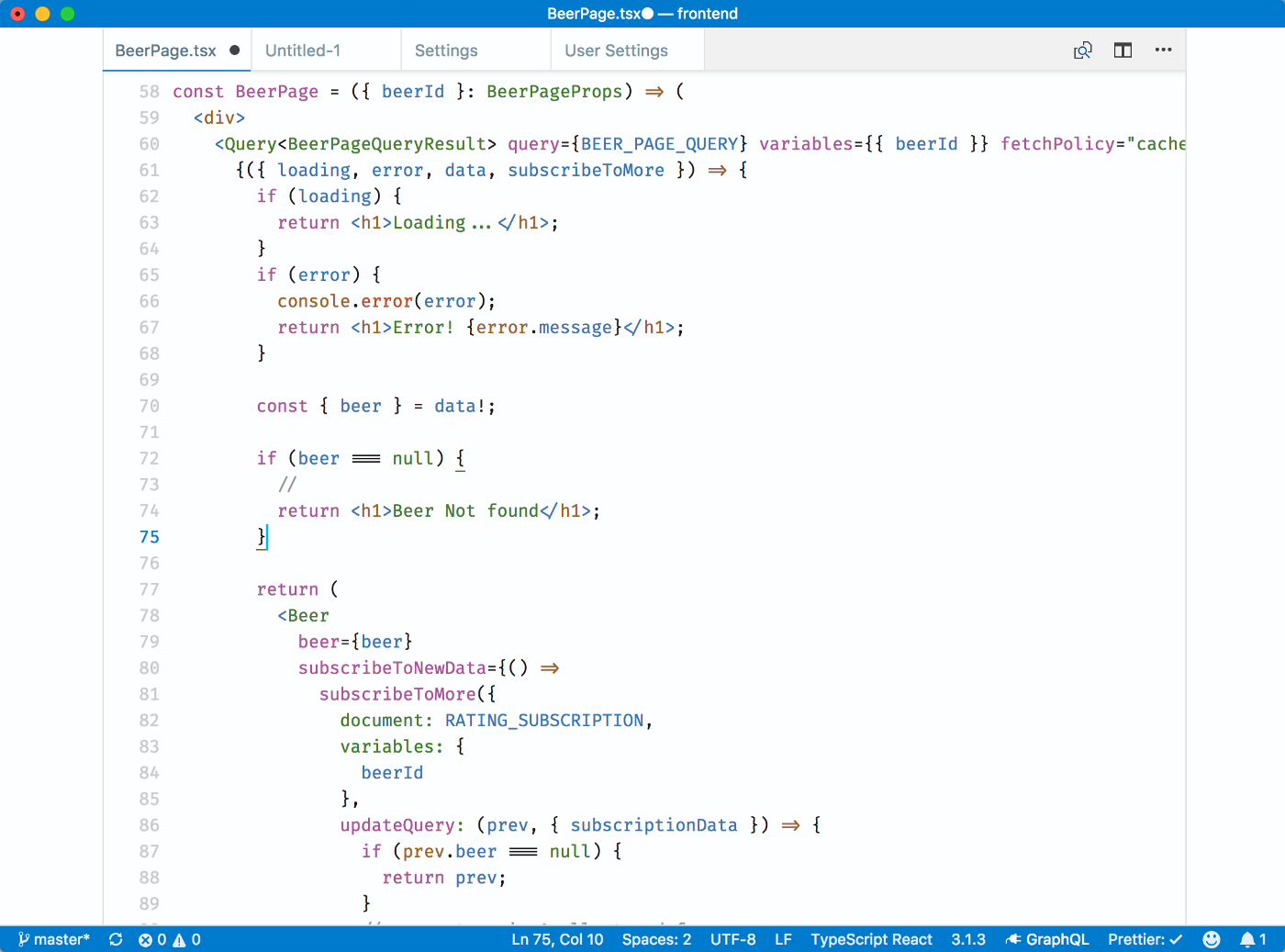
Task: Click the Loading text on line 63
Action: pyautogui.click(x=441, y=223)
